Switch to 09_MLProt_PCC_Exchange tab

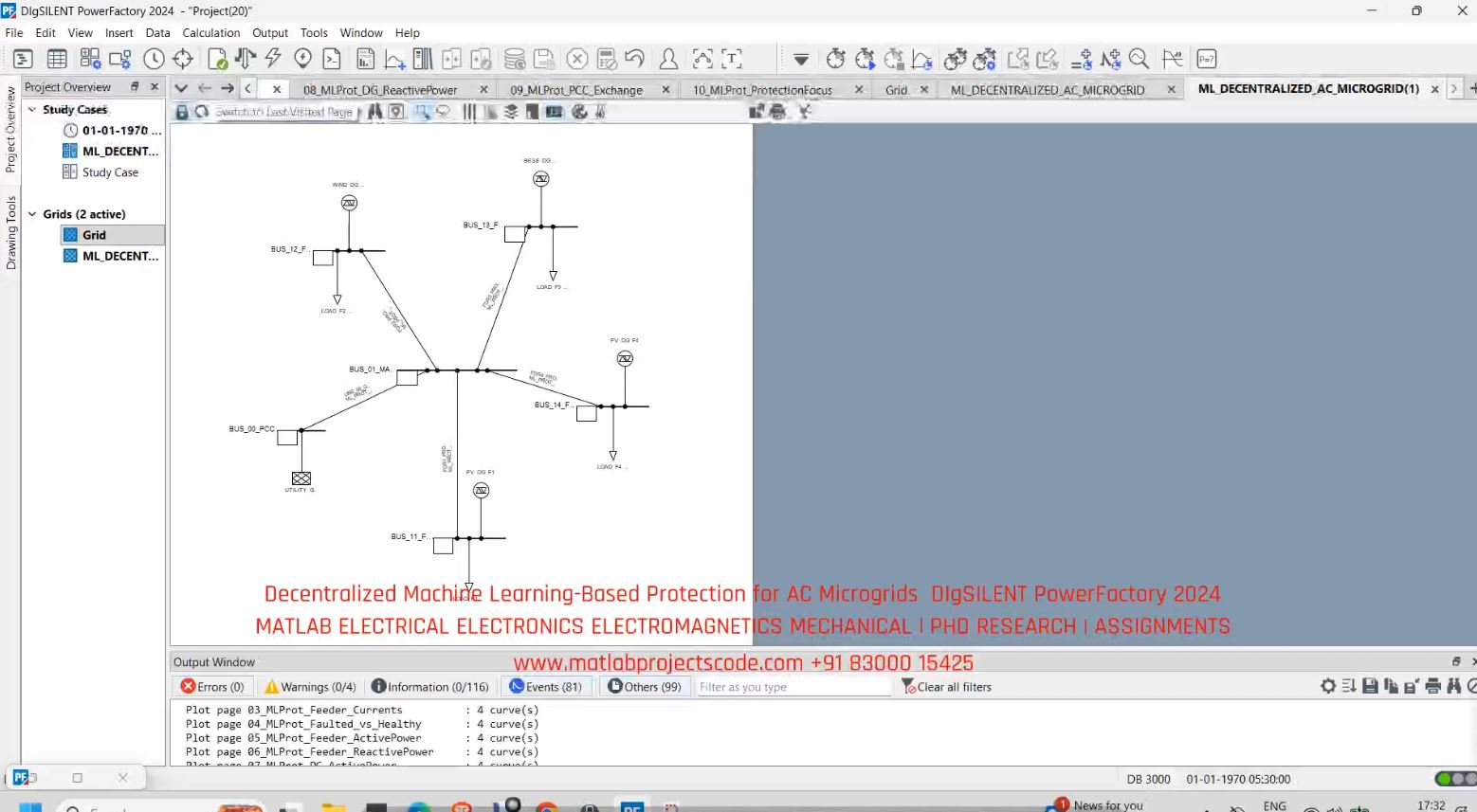click(x=576, y=90)
